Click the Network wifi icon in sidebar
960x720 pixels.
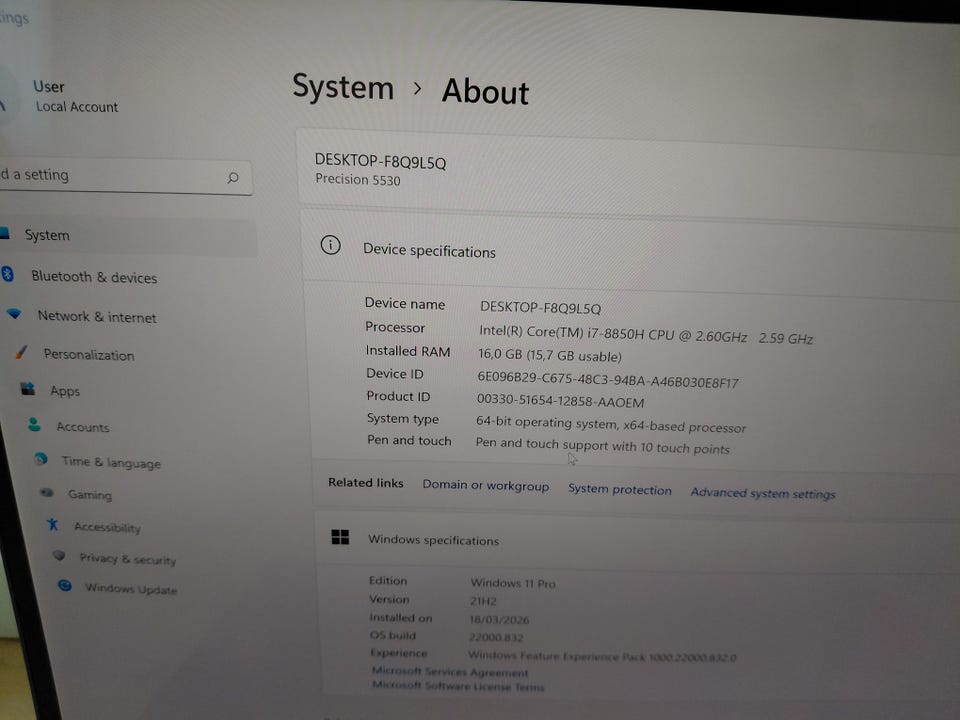pos(14,314)
